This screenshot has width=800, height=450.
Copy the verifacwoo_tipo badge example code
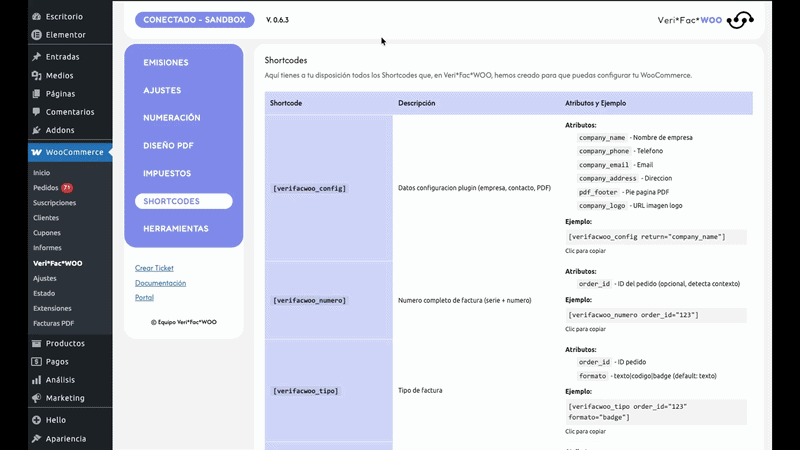click(x=656, y=412)
